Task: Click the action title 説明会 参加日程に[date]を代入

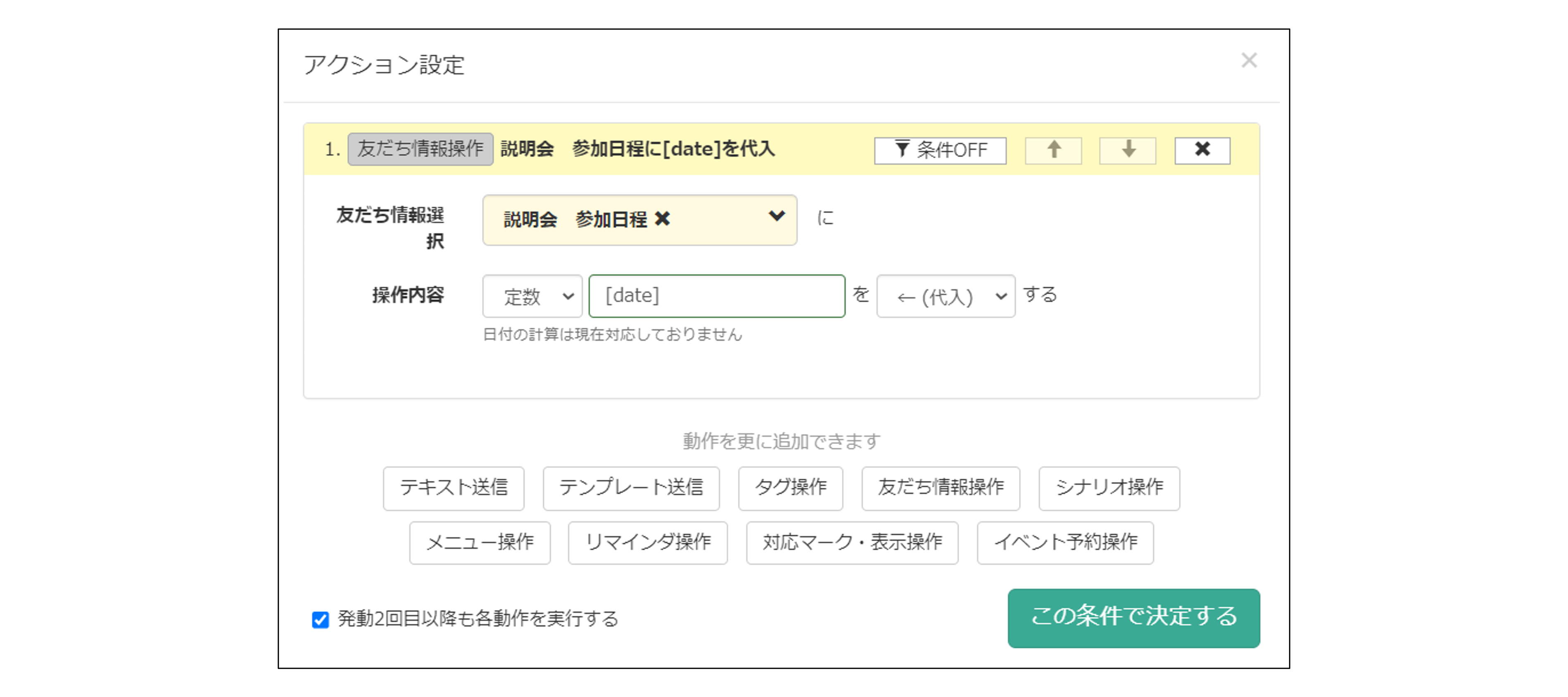Action: point(637,149)
